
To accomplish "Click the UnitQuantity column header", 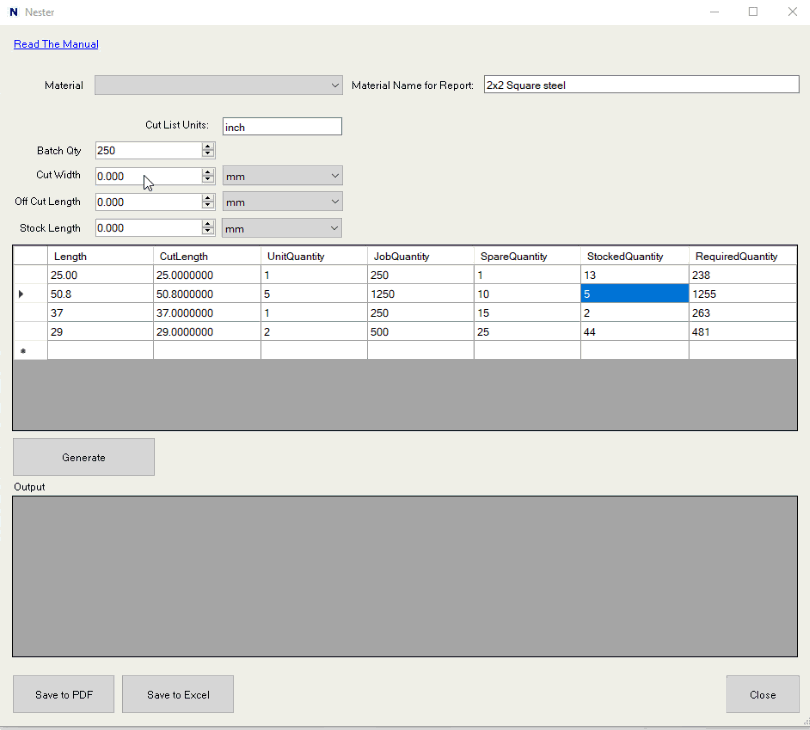I will [x=314, y=256].
